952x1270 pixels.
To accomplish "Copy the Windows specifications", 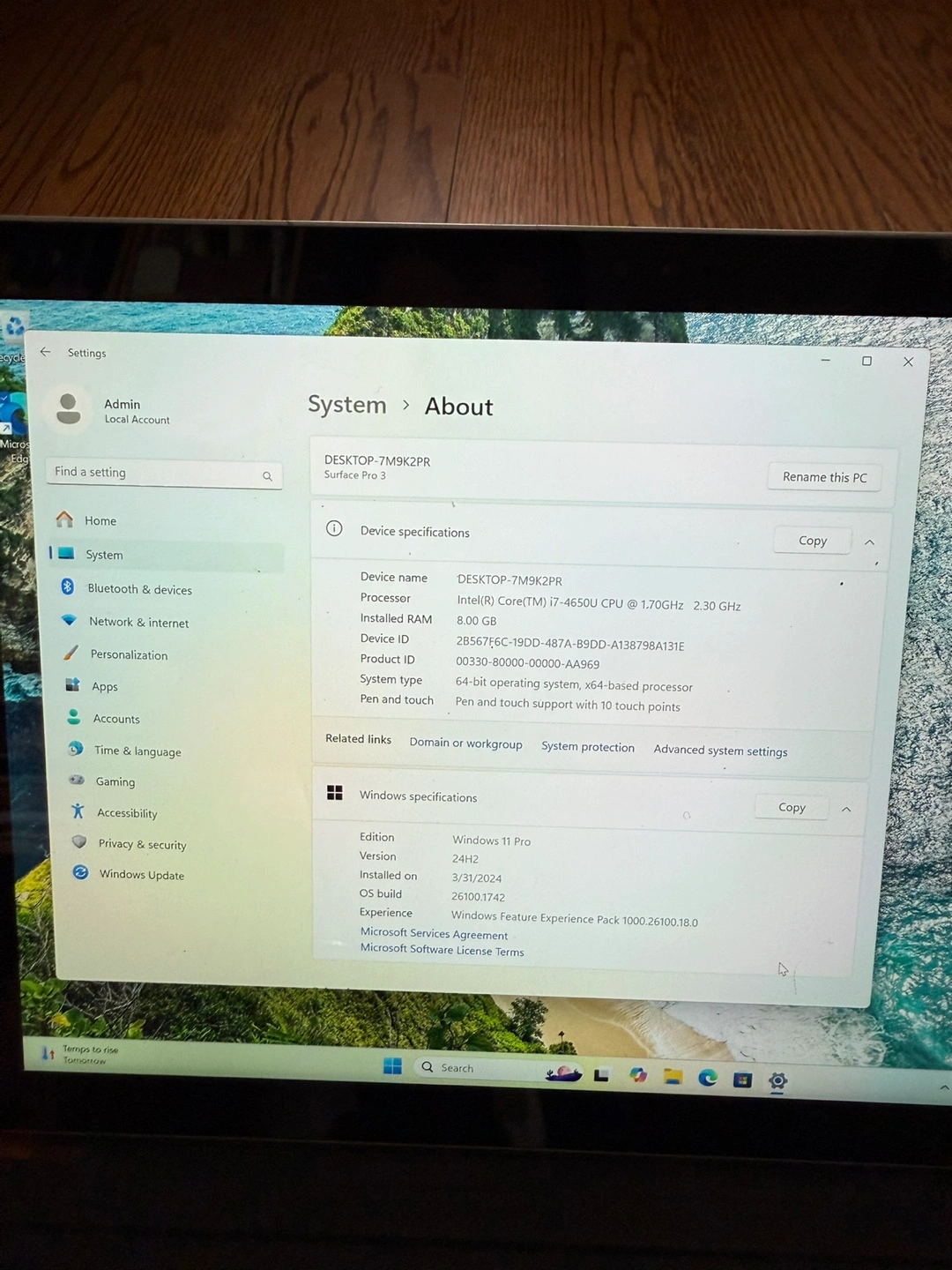I will [x=792, y=807].
